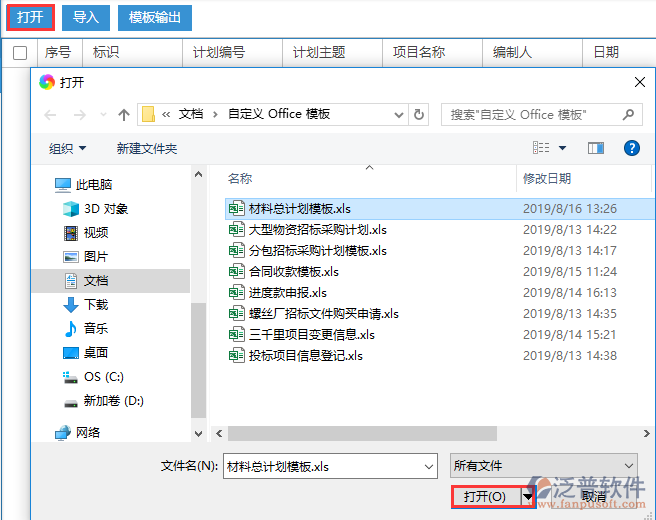Click the navigation pane scroll up arrow

click(199, 174)
